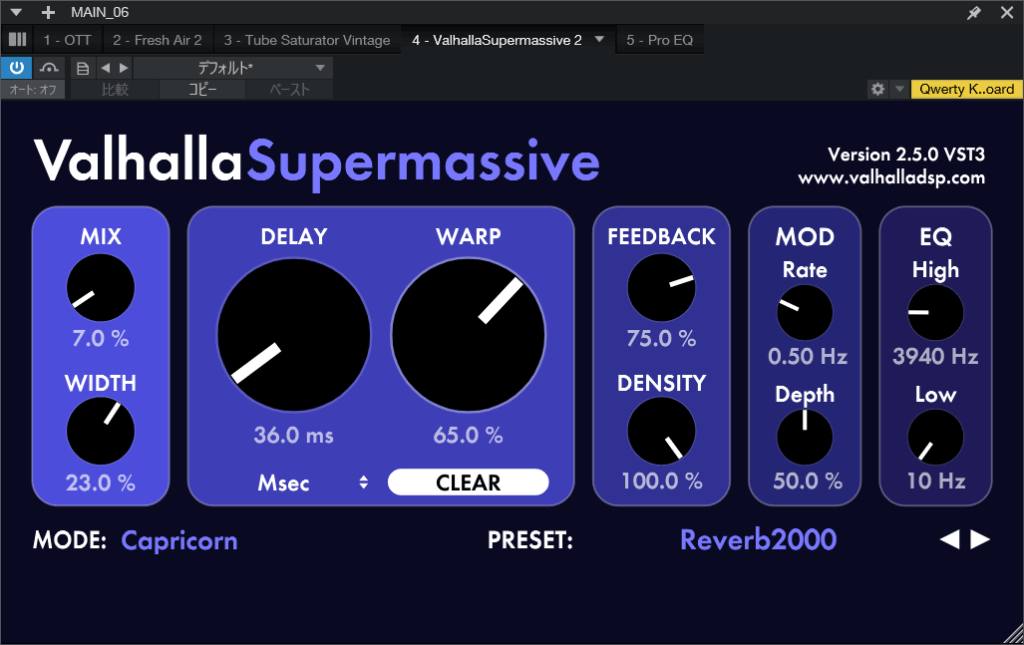Add a new insert with plus icon
Image resolution: width=1024 pixels, height=645 pixels.
(x=48, y=13)
